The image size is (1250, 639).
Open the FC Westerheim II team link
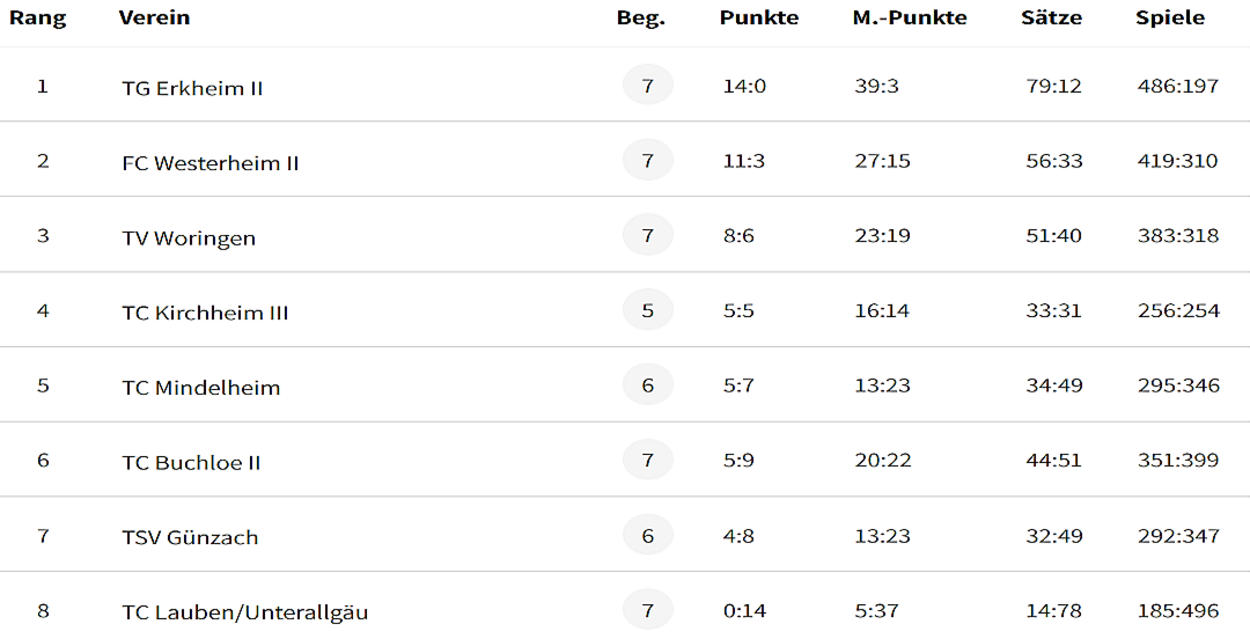210,163
